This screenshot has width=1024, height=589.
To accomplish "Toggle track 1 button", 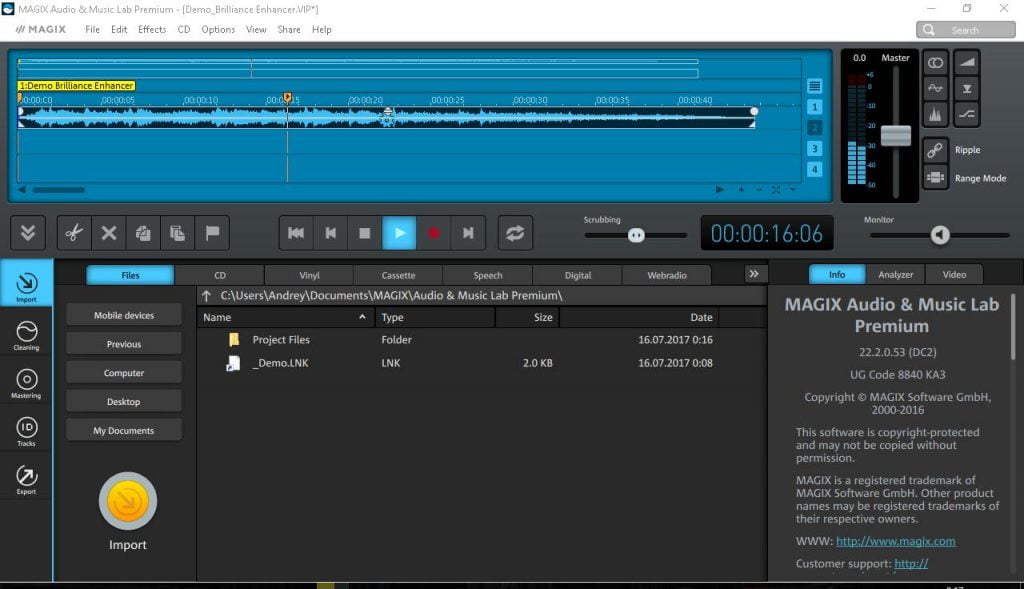I will (x=814, y=107).
